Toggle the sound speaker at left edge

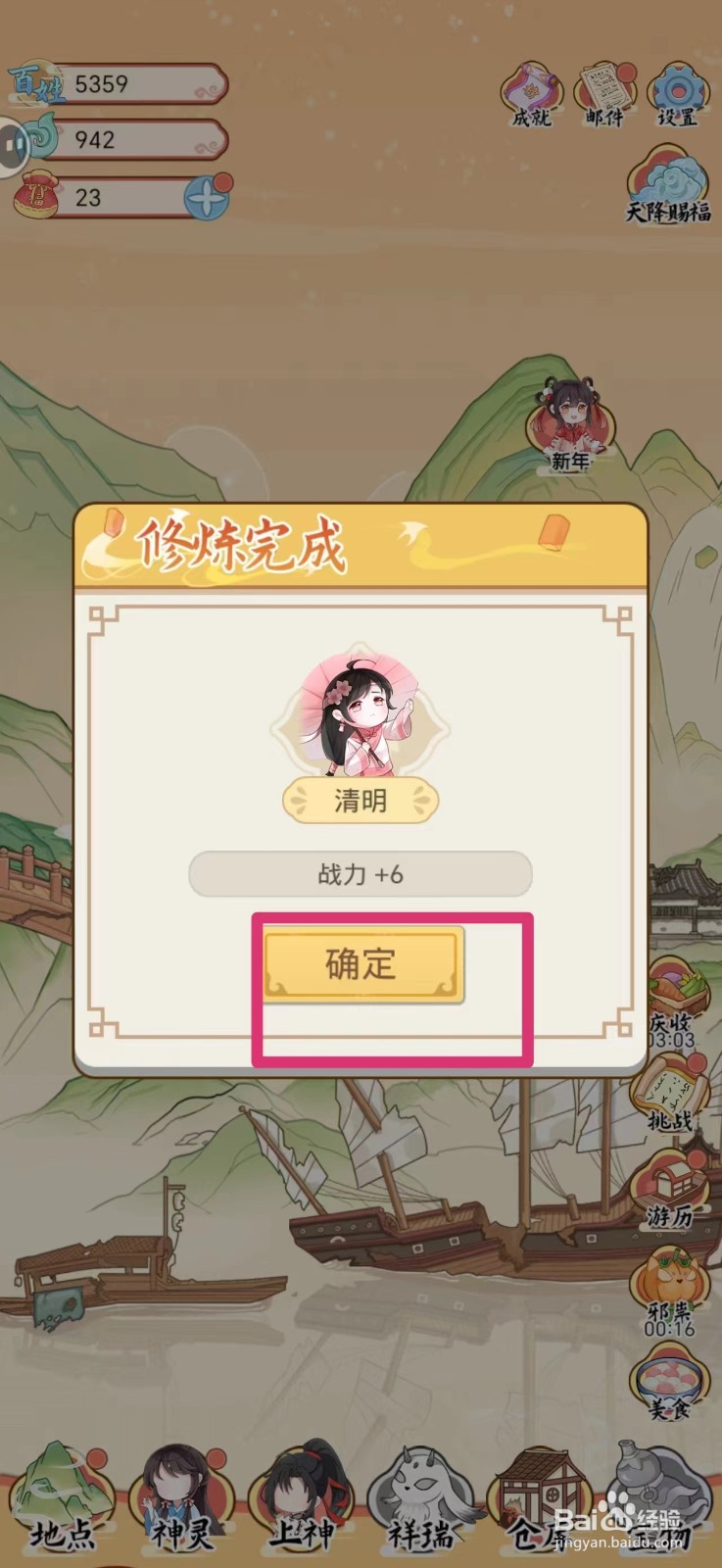(x=12, y=148)
